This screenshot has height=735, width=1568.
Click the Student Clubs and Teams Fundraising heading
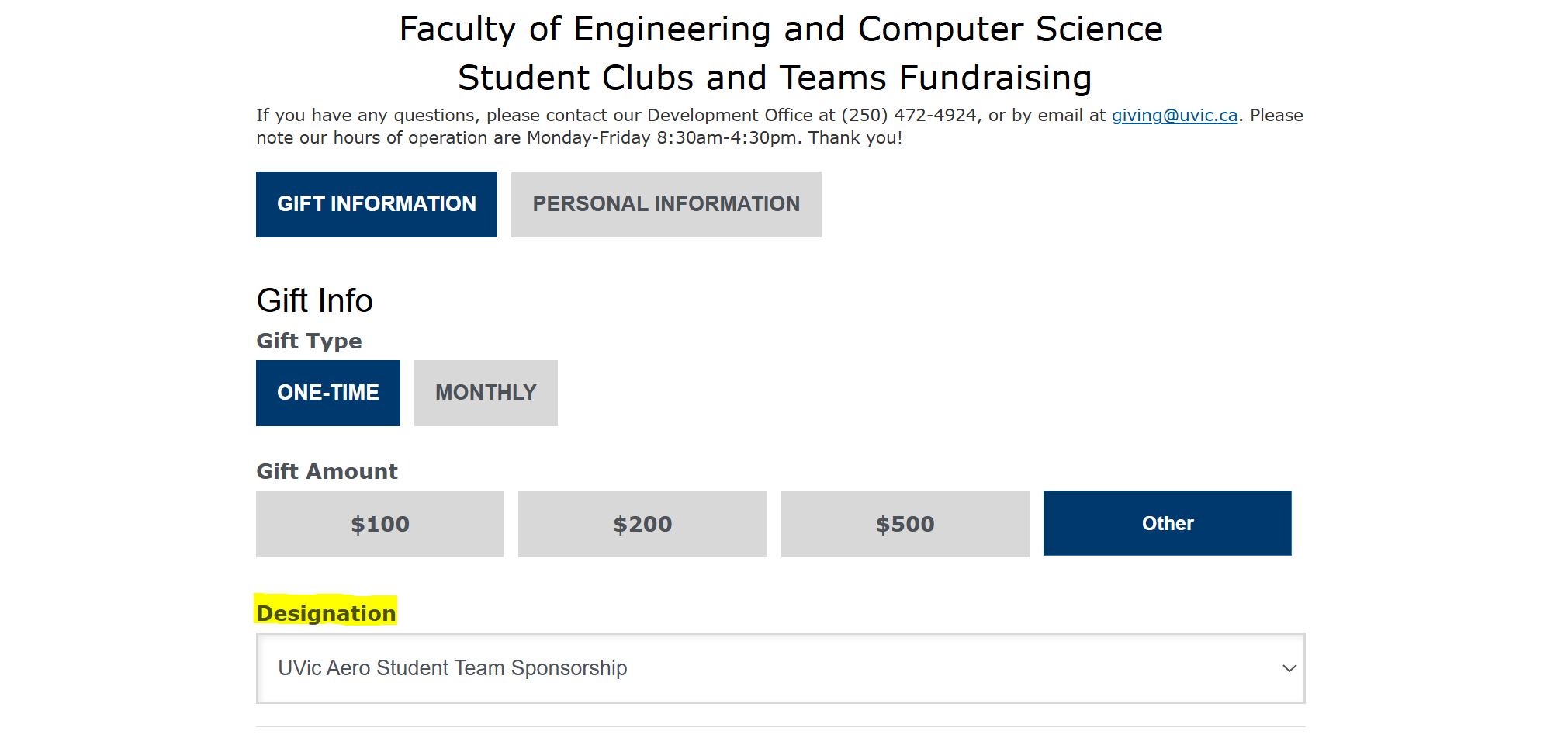(x=774, y=78)
